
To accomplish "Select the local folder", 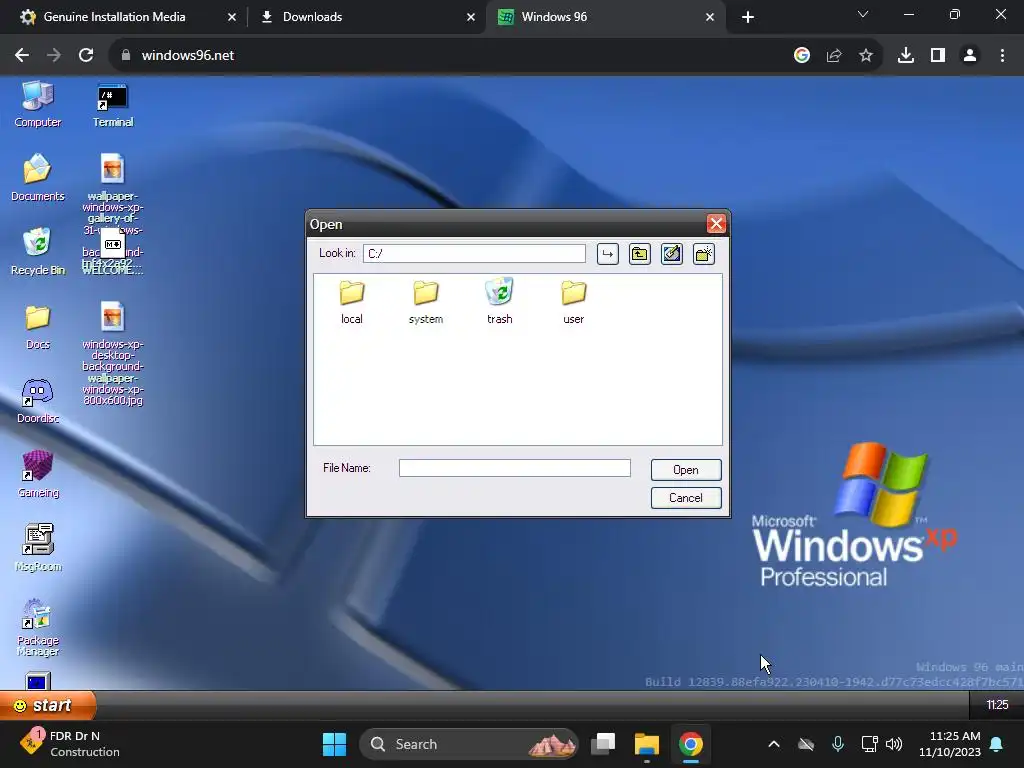I will [x=351, y=302].
